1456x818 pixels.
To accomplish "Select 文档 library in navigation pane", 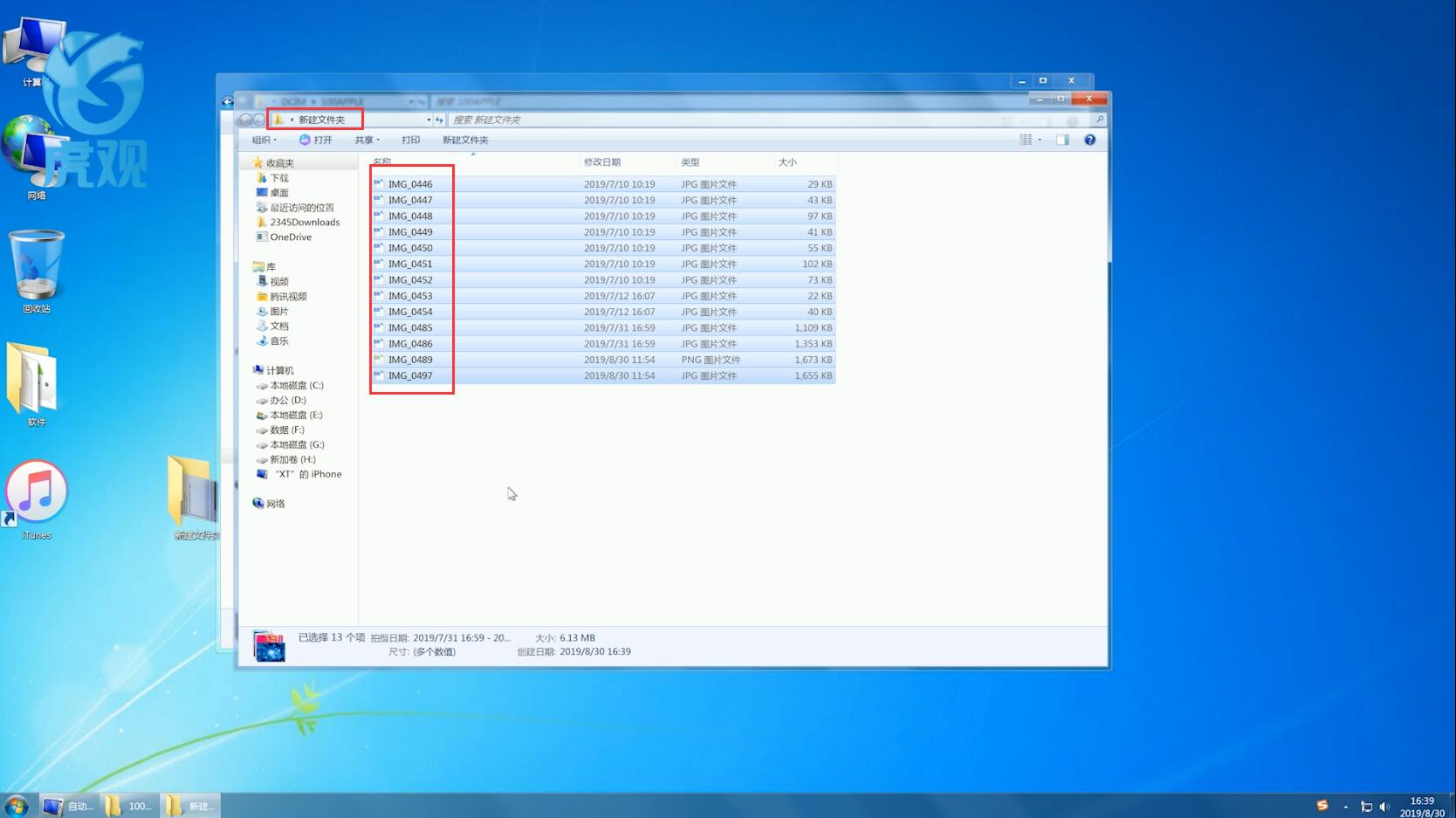I will pos(279,327).
